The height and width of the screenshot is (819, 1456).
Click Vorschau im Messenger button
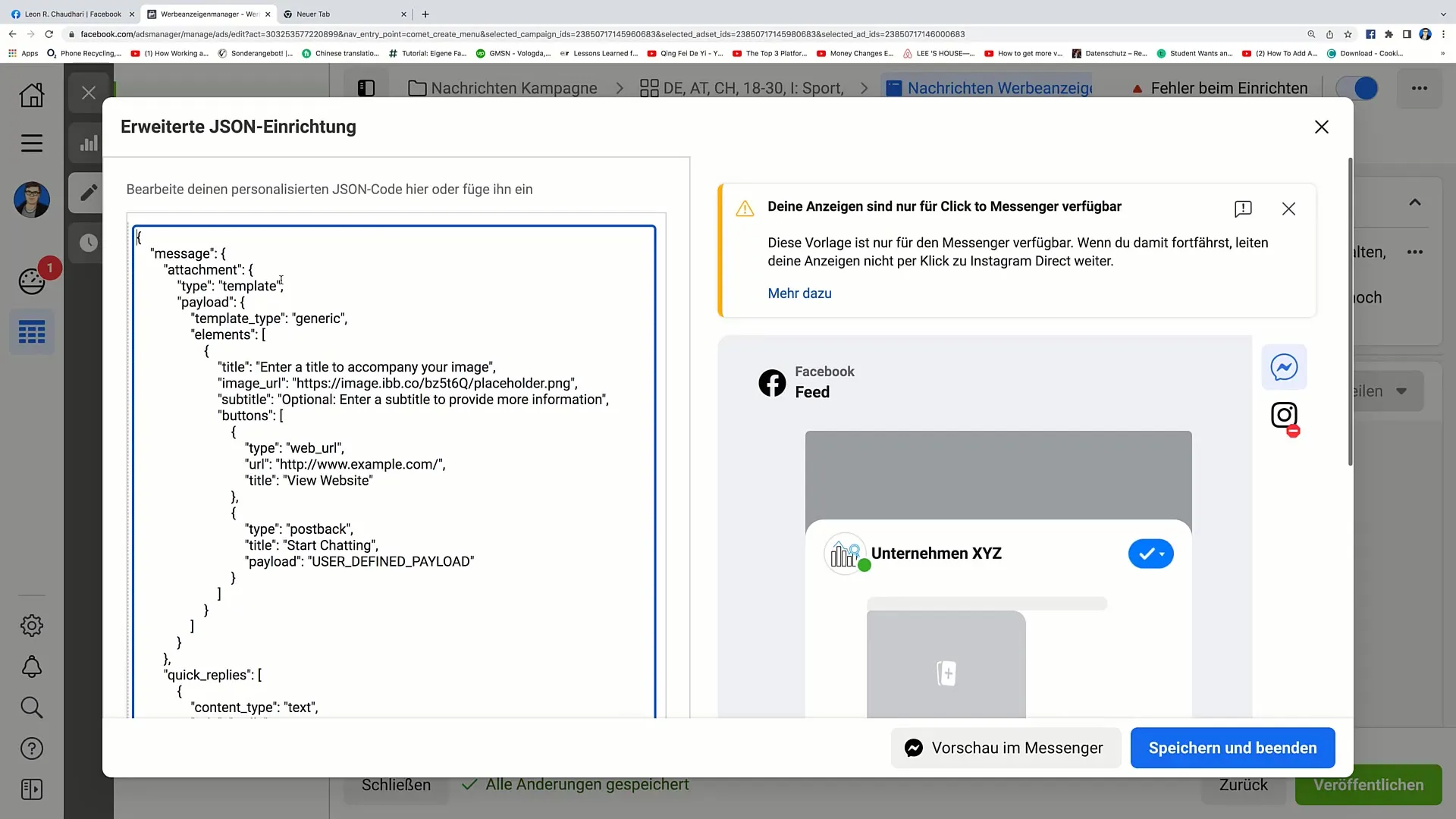point(1004,748)
